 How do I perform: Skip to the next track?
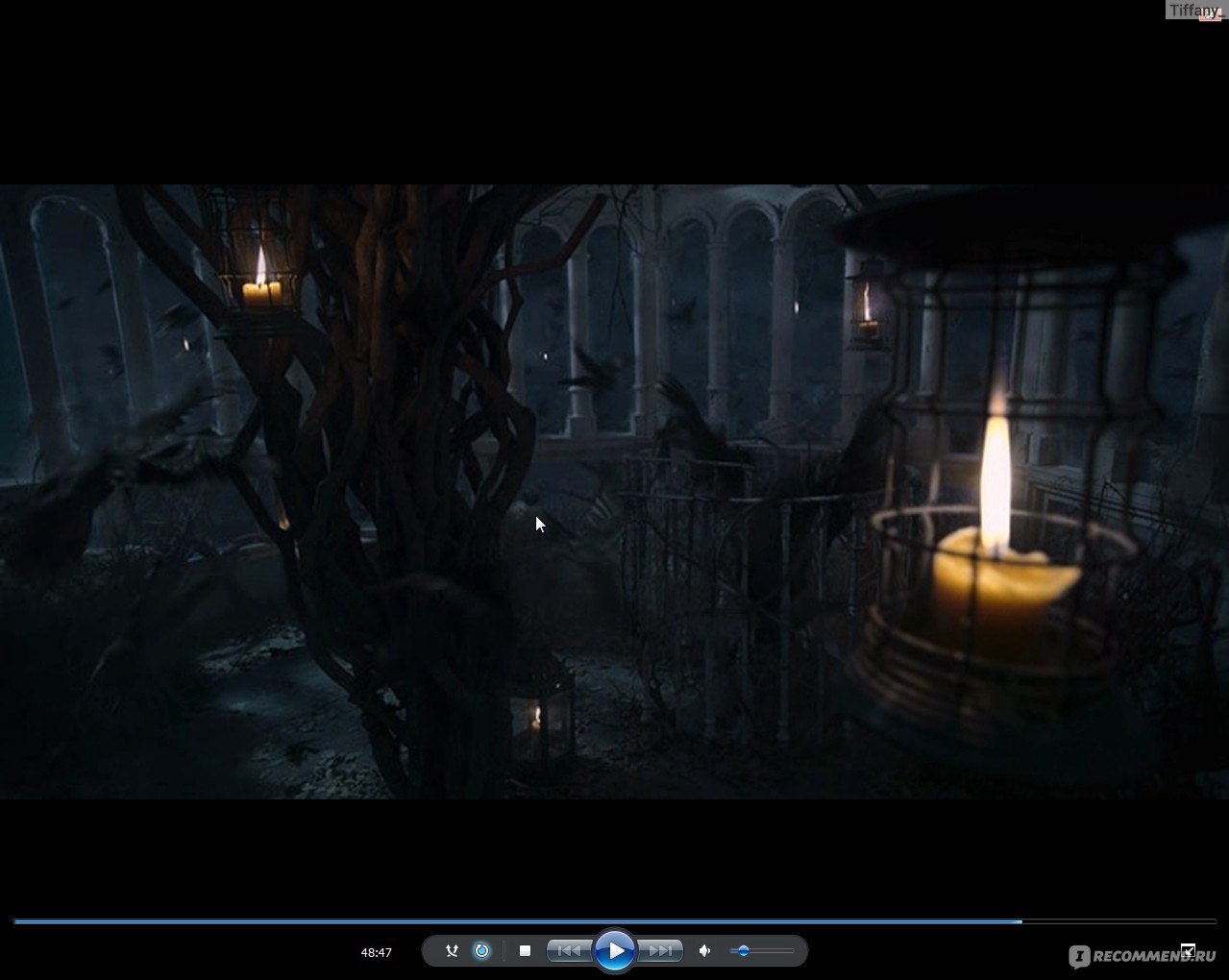click(660, 951)
